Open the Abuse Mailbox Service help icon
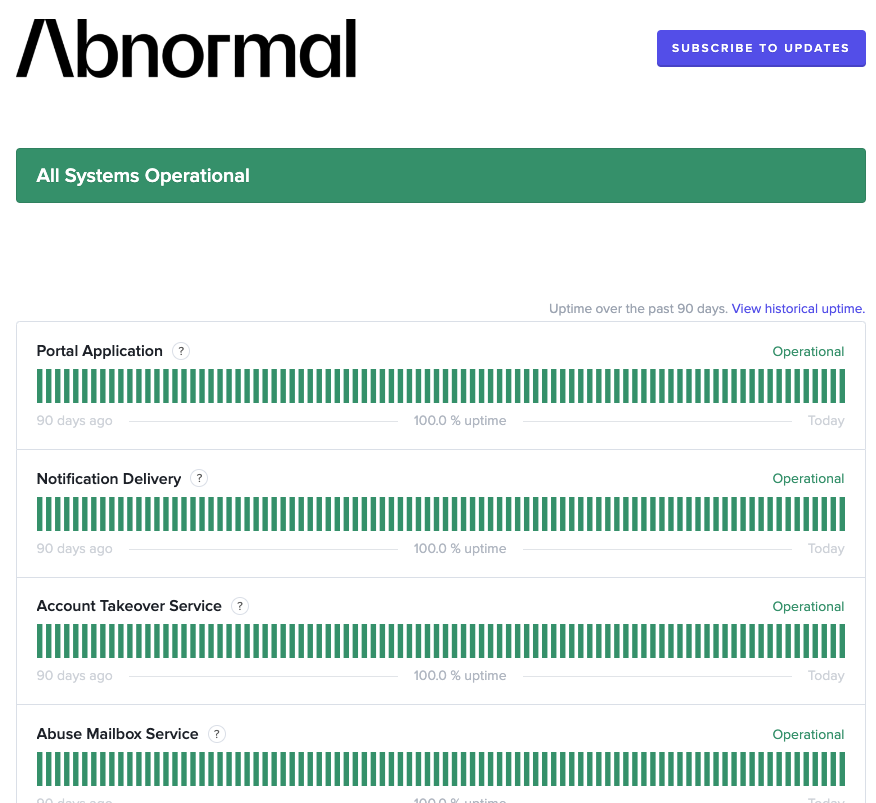The width and height of the screenshot is (876, 803). pos(217,734)
